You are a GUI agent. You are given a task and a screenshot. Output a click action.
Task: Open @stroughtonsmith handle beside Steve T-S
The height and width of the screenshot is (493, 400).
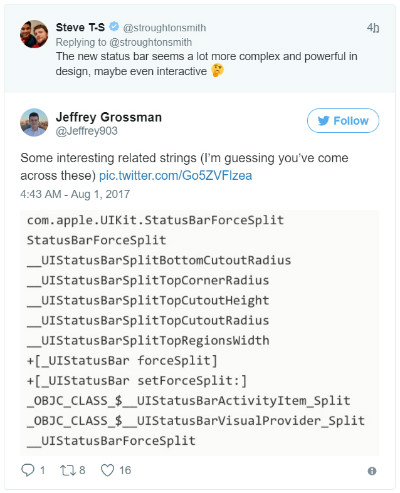click(x=164, y=27)
